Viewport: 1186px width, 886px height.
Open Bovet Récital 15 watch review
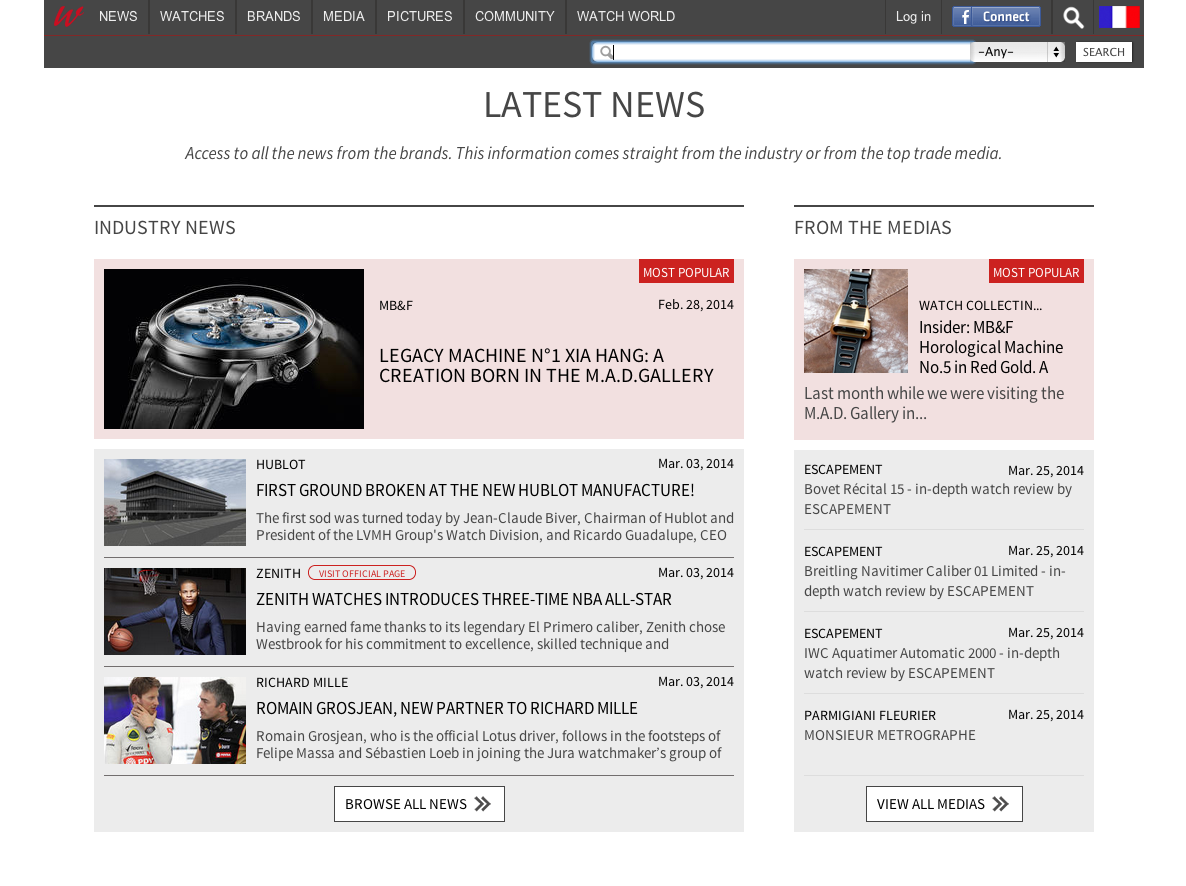(x=938, y=499)
